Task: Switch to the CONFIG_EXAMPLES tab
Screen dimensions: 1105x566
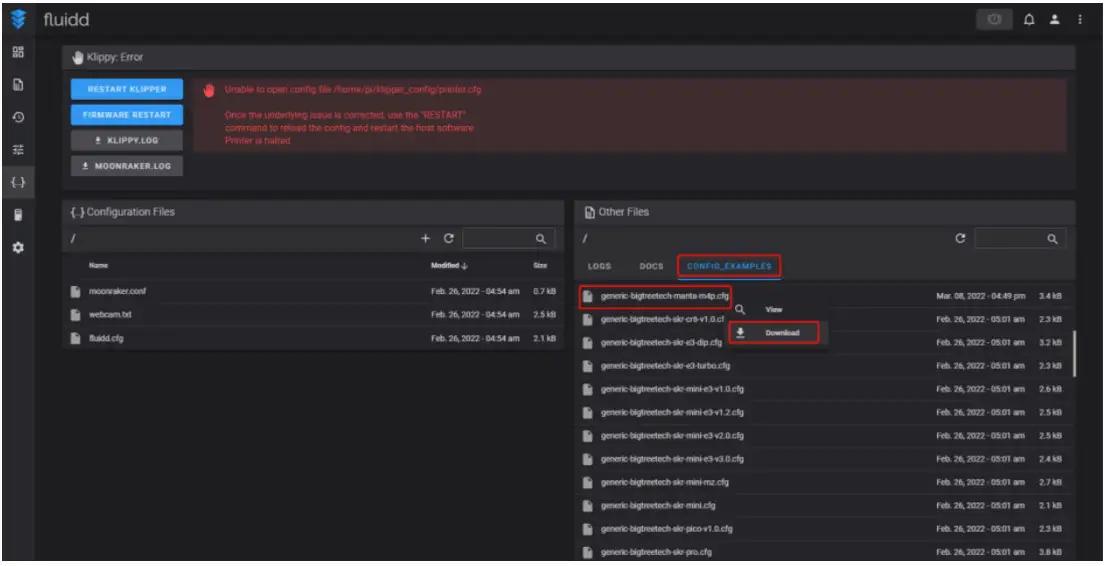Action: click(x=729, y=266)
